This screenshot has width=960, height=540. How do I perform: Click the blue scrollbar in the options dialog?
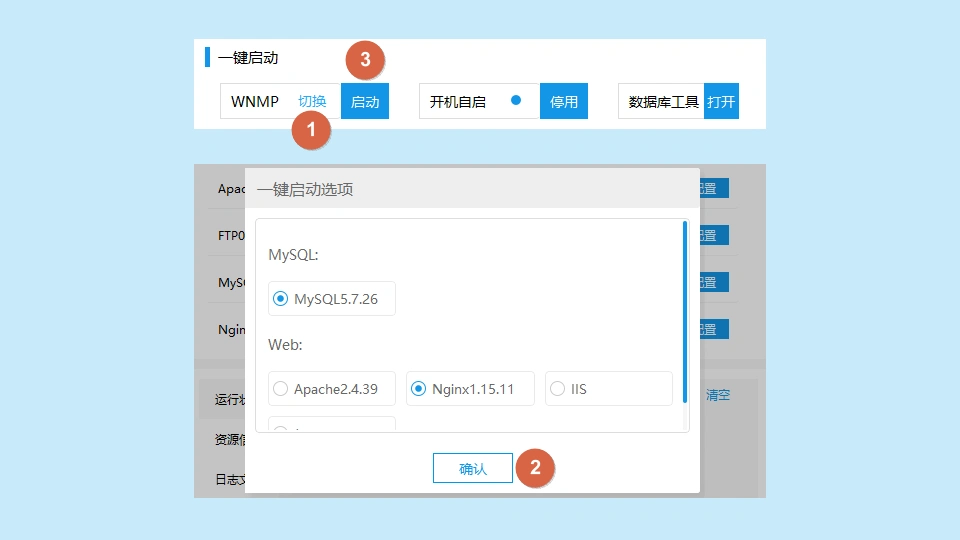685,310
